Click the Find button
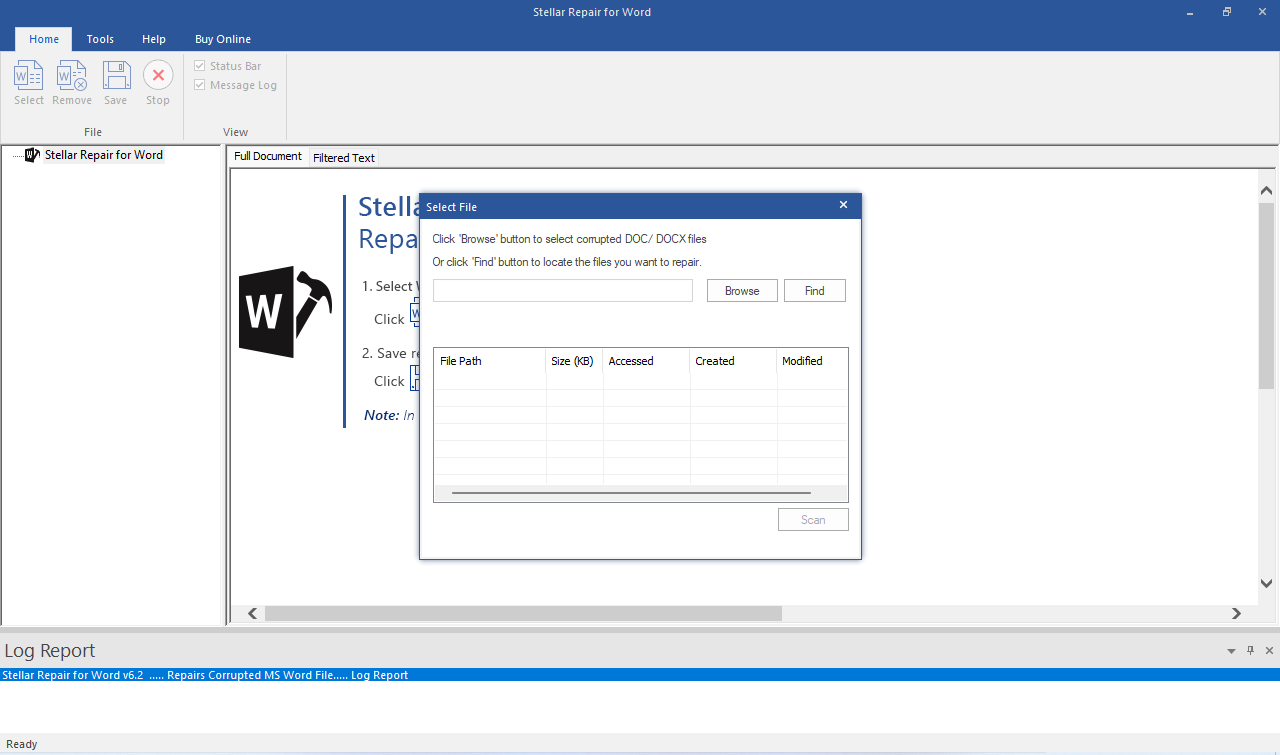1280x755 pixels. (815, 291)
